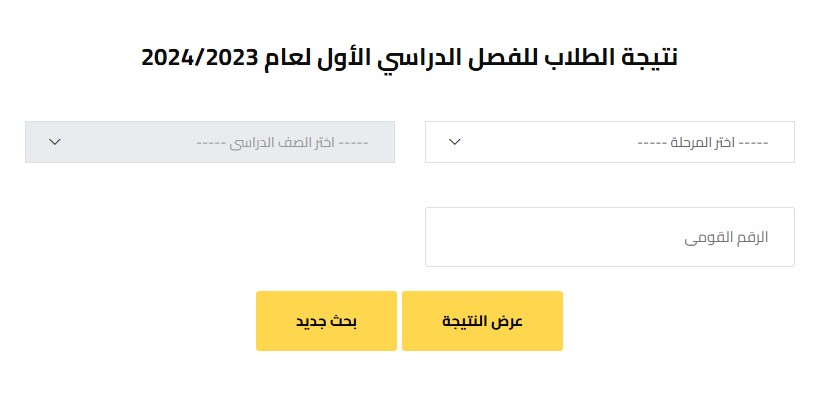Click the الرقم القومى national ID field
The image size is (816, 404).
[x=609, y=237]
